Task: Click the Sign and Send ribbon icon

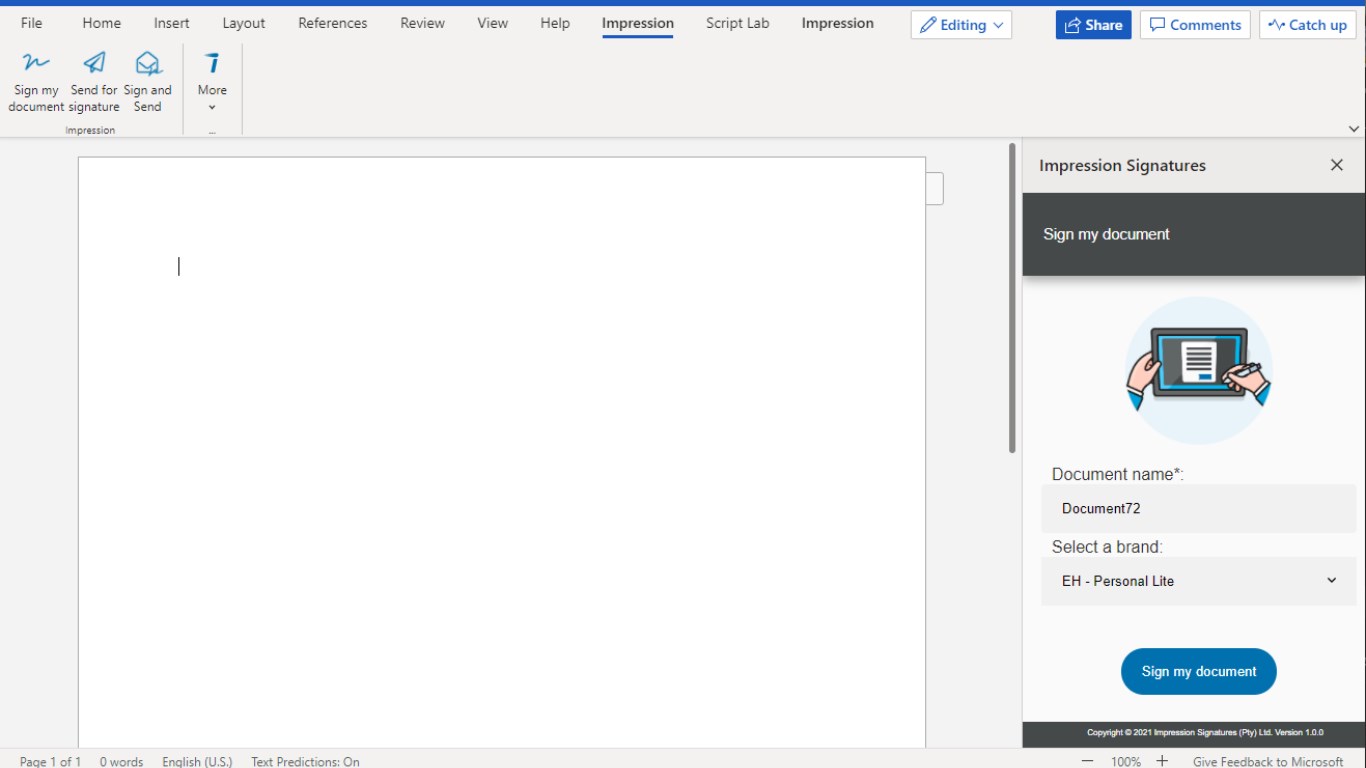Action: click(148, 82)
